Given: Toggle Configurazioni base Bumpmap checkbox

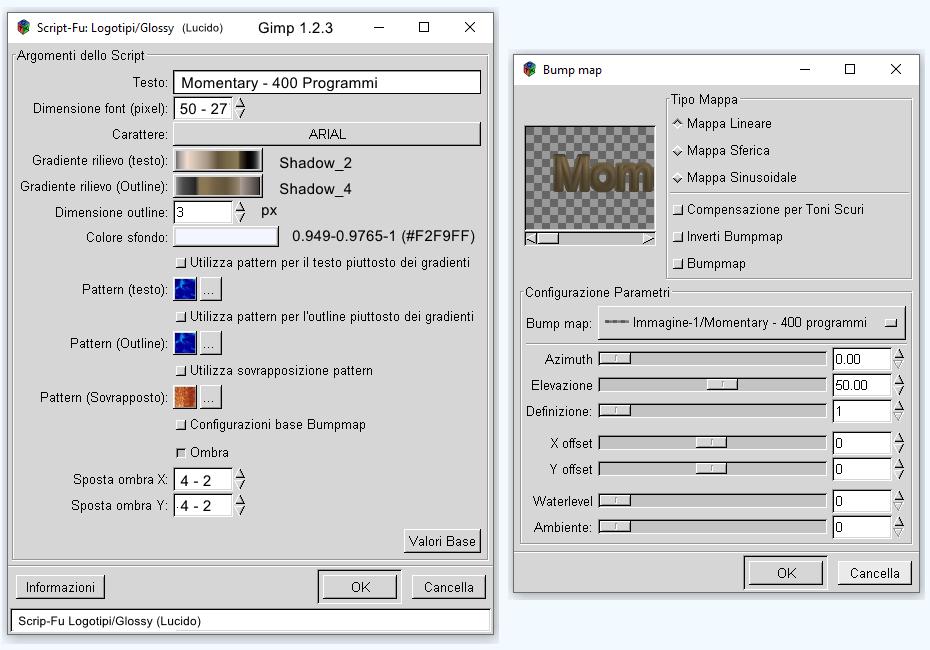Looking at the screenshot, I should pyautogui.click(x=181, y=425).
